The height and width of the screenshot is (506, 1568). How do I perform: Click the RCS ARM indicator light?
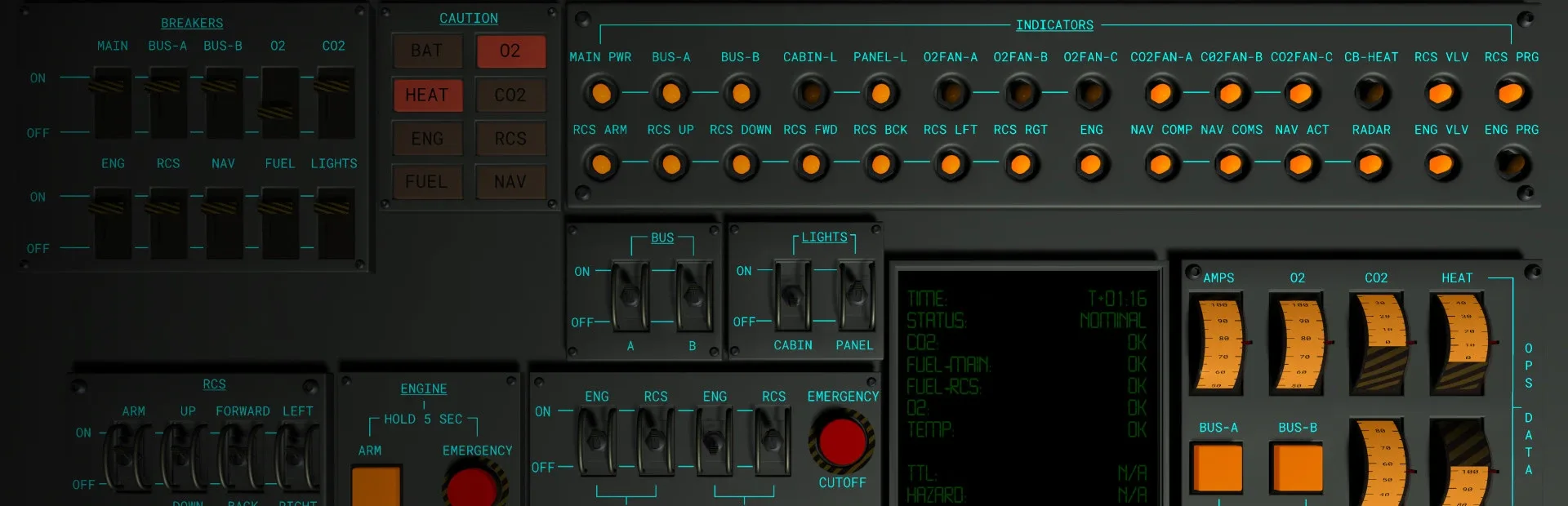pos(601,165)
